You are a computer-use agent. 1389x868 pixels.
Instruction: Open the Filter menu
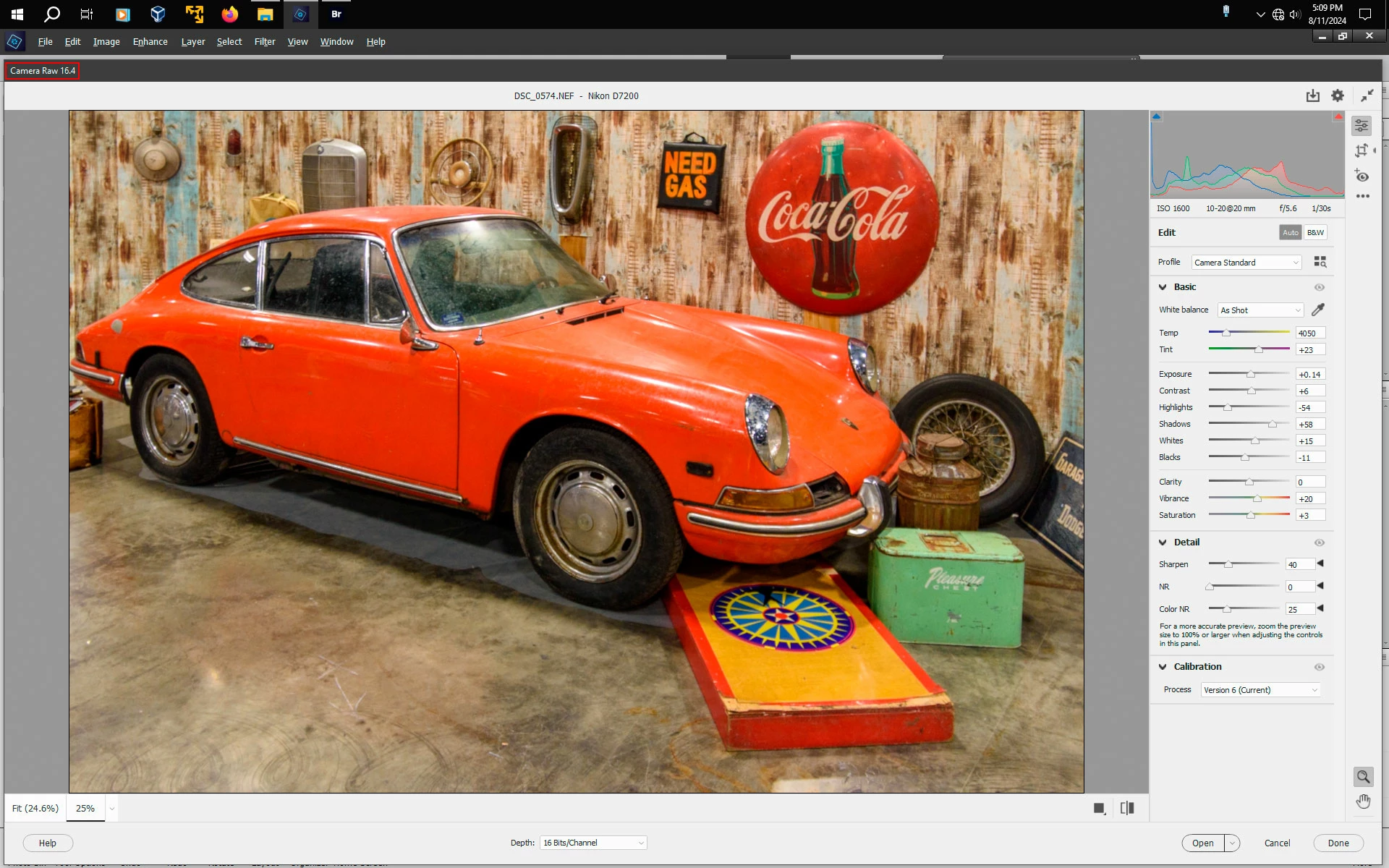tap(264, 41)
